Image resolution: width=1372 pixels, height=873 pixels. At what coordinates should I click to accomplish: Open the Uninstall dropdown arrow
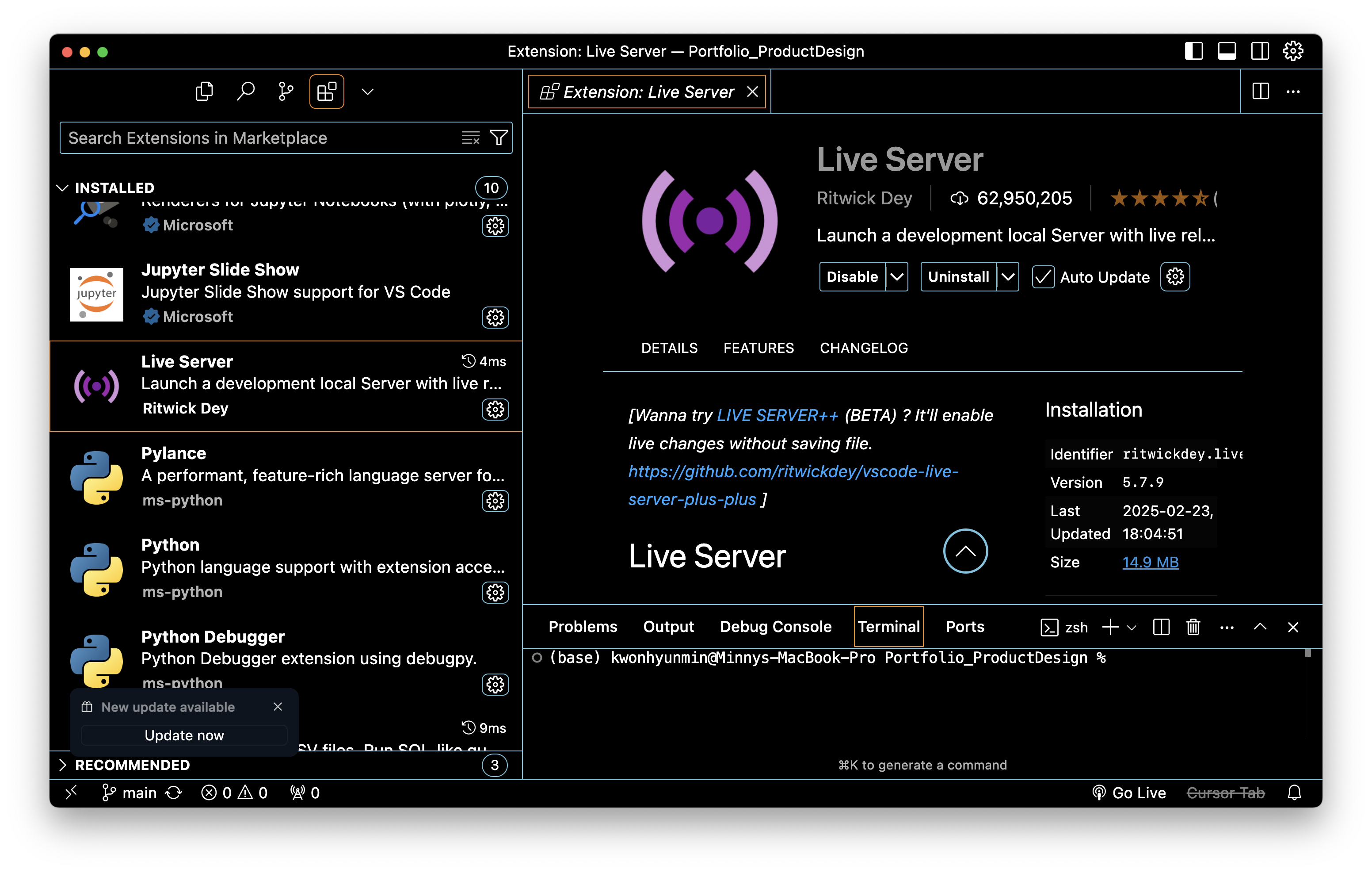(1008, 277)
